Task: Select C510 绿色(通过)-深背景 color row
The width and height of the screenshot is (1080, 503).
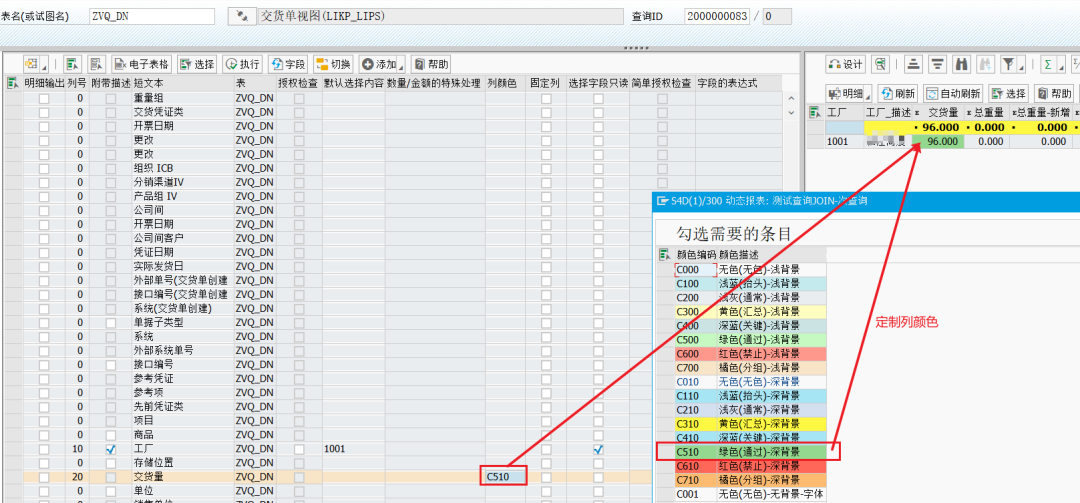Action: pos(750,452)
